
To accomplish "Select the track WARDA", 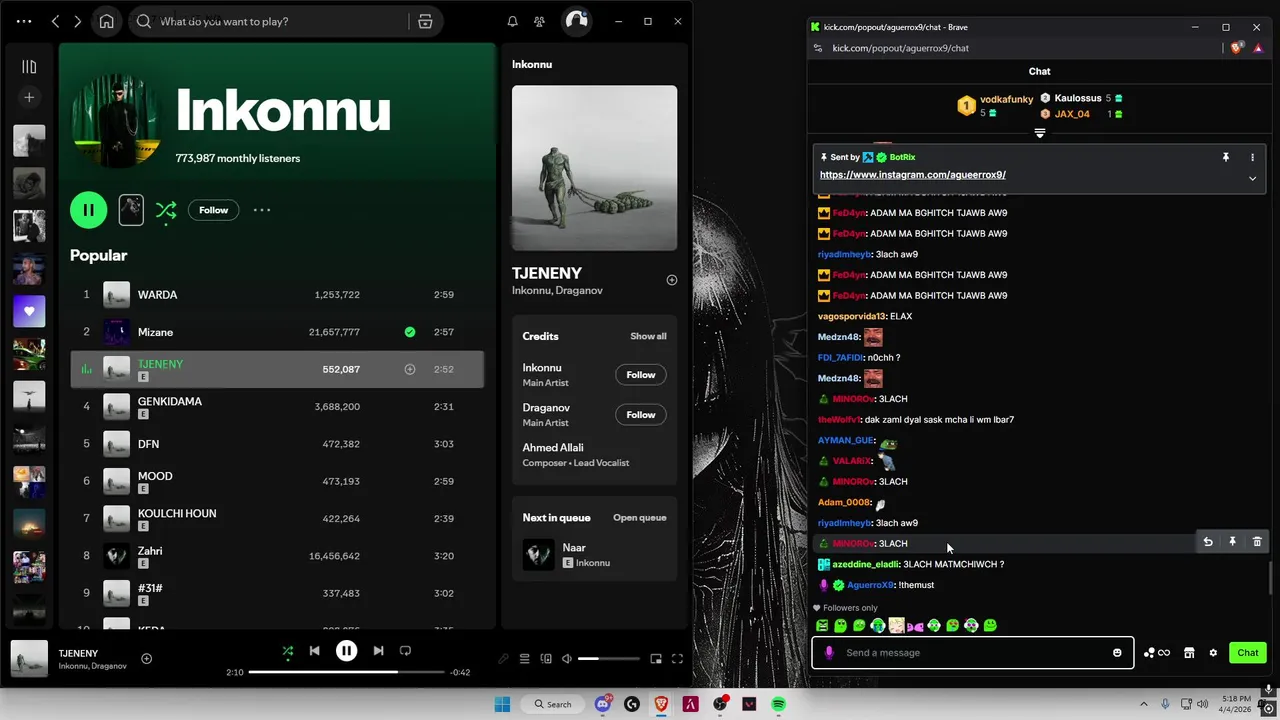I will [x=277, y=295].
